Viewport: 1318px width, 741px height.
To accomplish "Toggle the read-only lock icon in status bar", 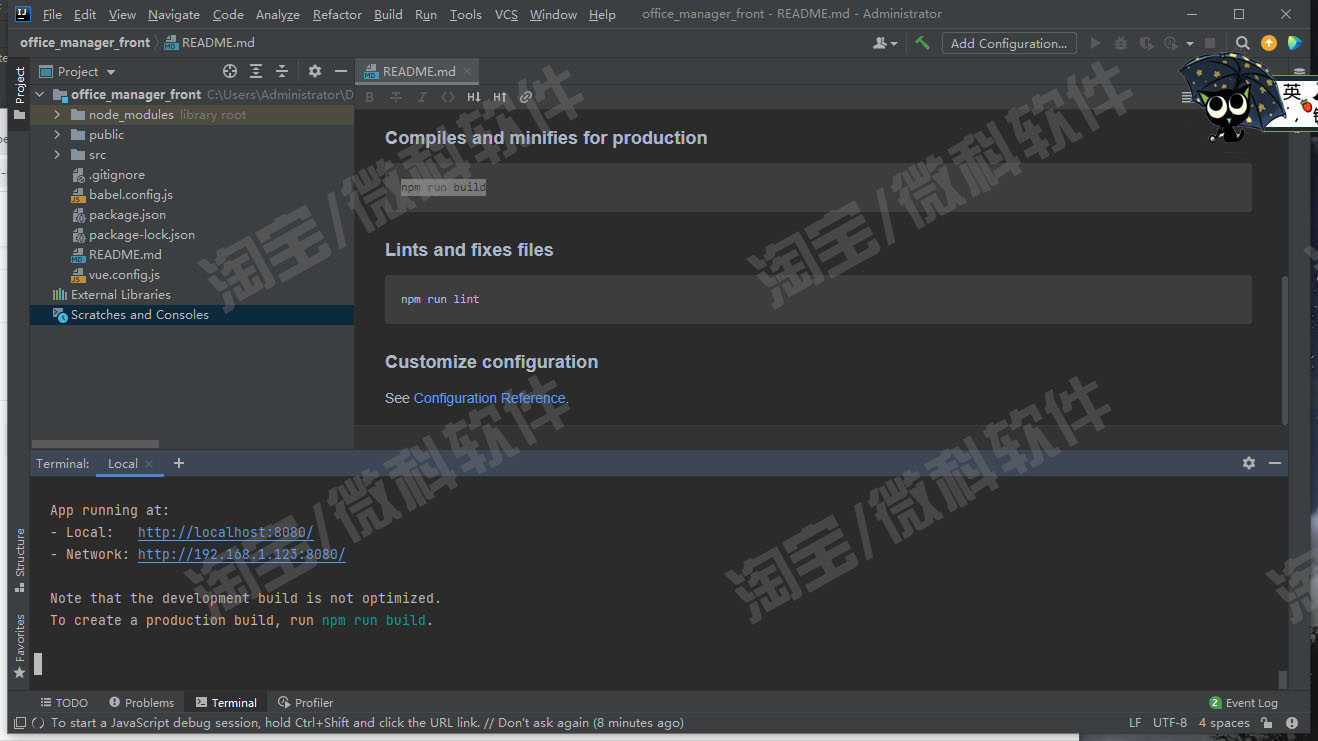I will 1267,722.
